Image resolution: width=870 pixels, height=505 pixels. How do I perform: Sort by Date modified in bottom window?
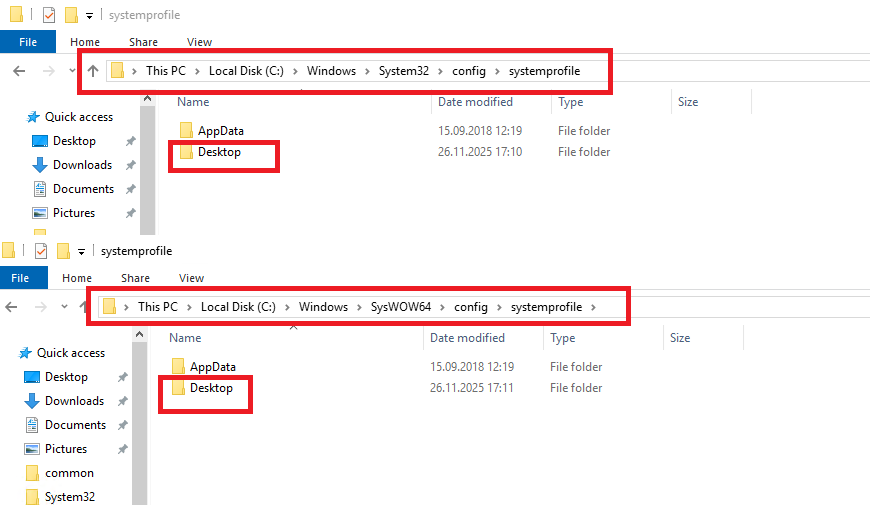tap(467, 338)
